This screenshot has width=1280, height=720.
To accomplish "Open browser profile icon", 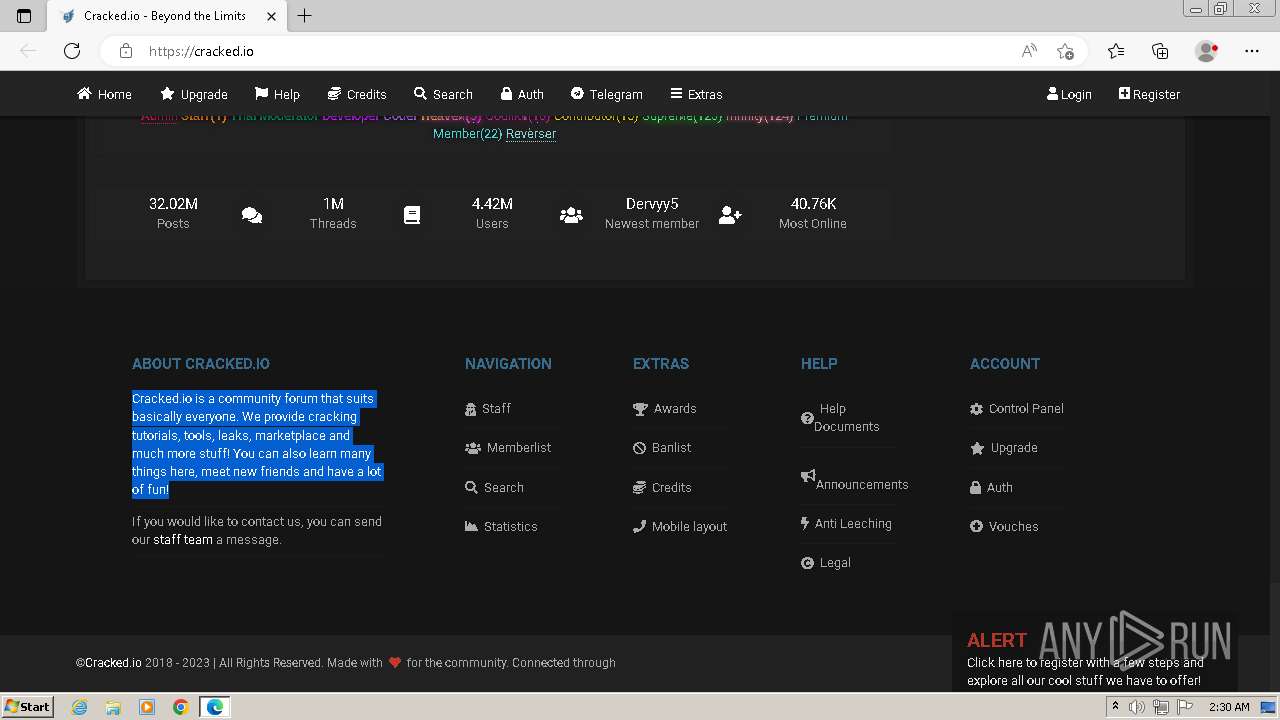I will (x=1207, y=51).
